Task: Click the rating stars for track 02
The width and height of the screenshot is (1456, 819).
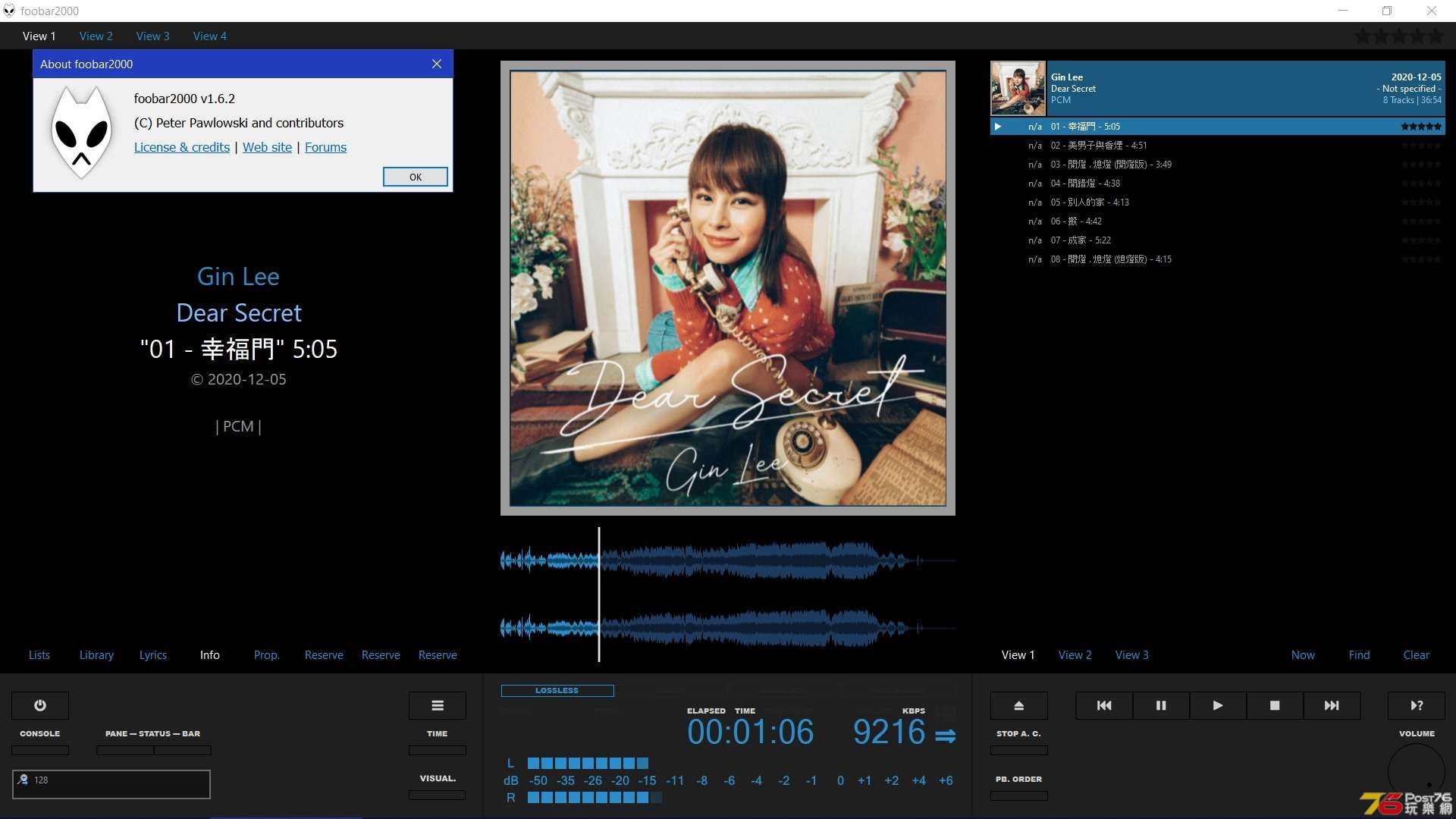Action: click(x=1421, y=146)
